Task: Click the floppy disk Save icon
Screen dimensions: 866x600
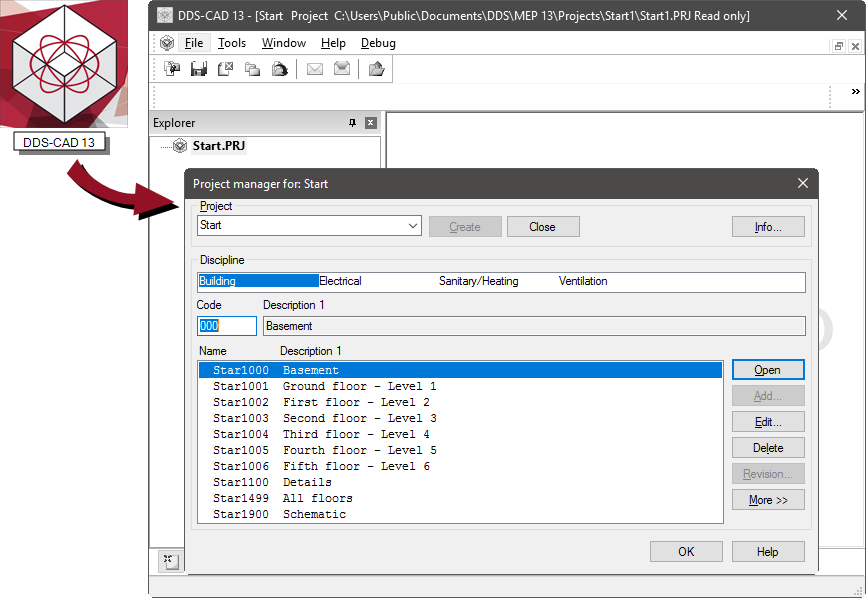Action: [x=199, y=69]
